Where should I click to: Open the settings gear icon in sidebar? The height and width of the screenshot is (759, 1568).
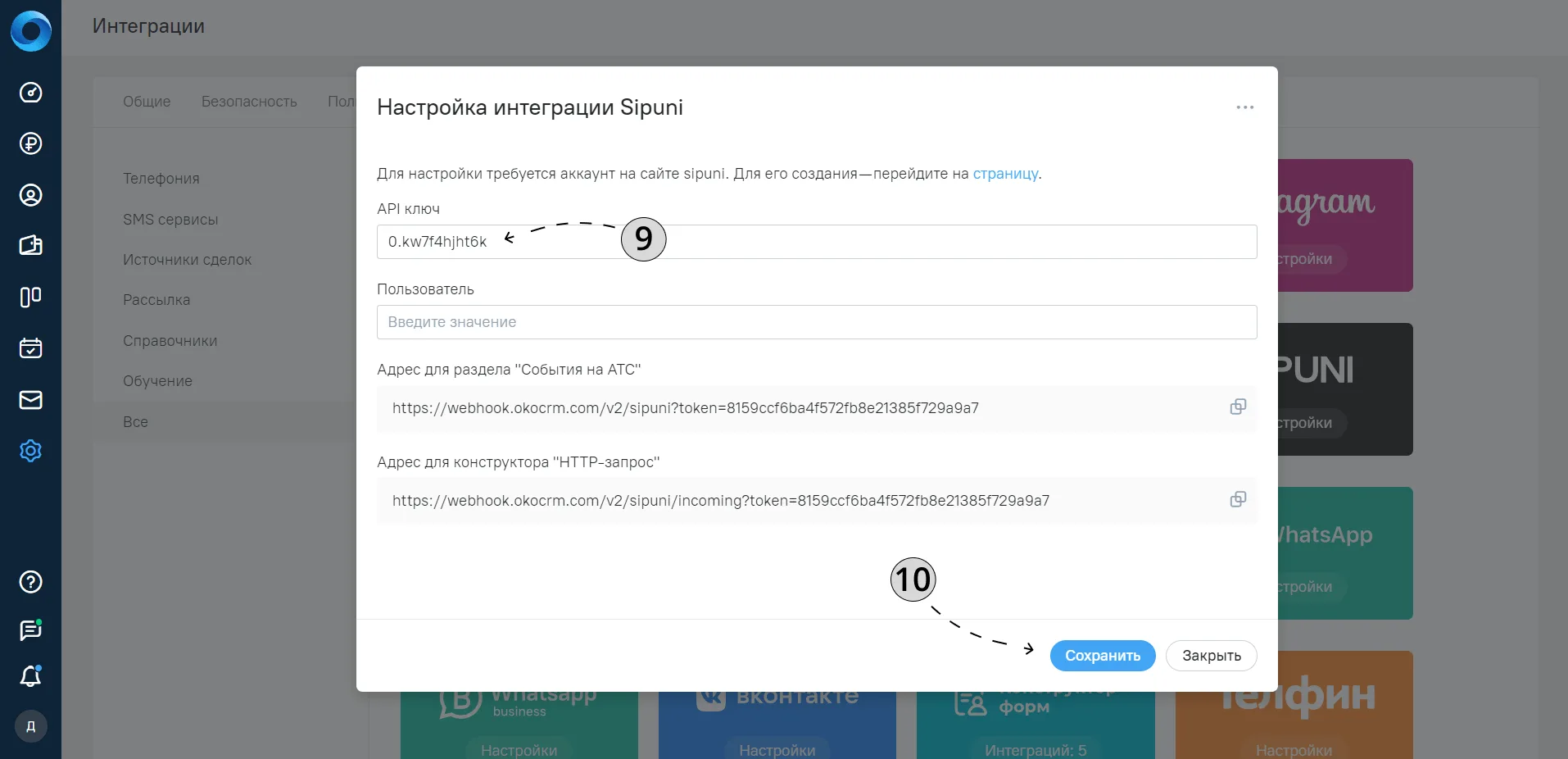coord(30,451)
